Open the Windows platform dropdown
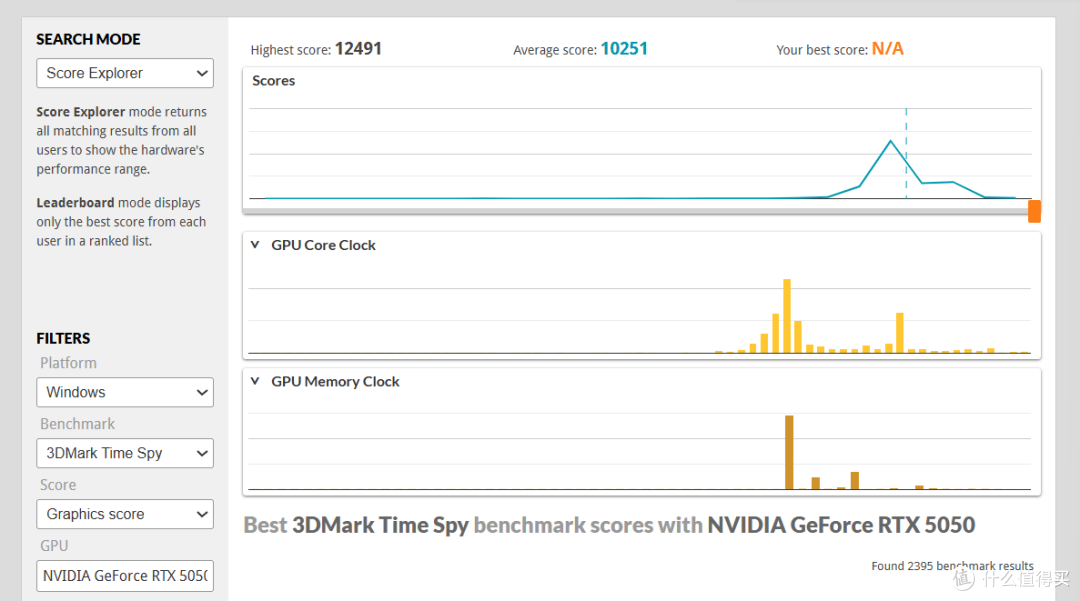 coord(125,392)
